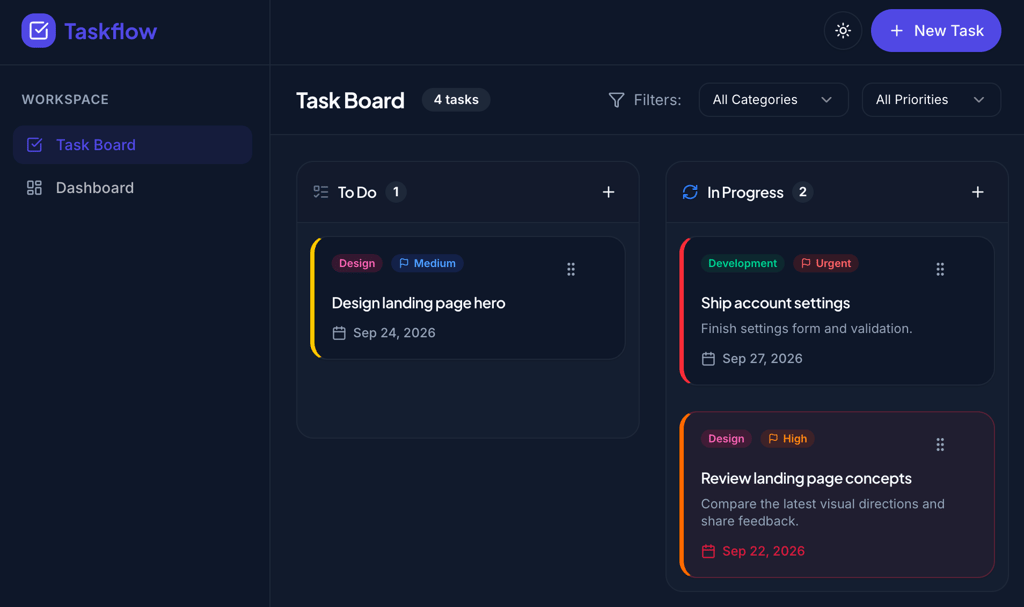1024x607 pixels.
Task: Click the Sep 24, 2026 due date
Action: tap(394, 333)
